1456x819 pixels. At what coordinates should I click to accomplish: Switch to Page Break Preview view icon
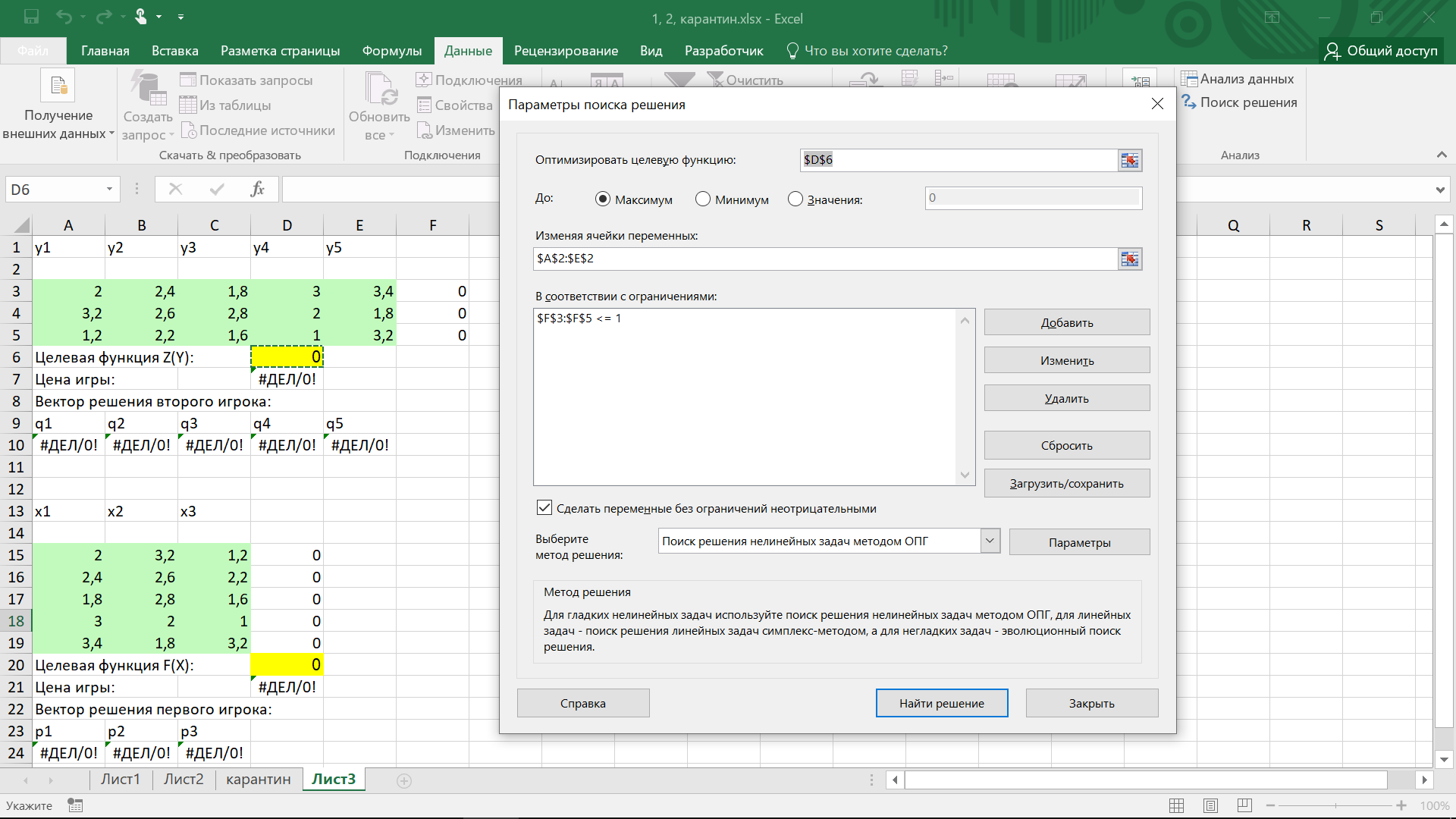point(1244,805)
